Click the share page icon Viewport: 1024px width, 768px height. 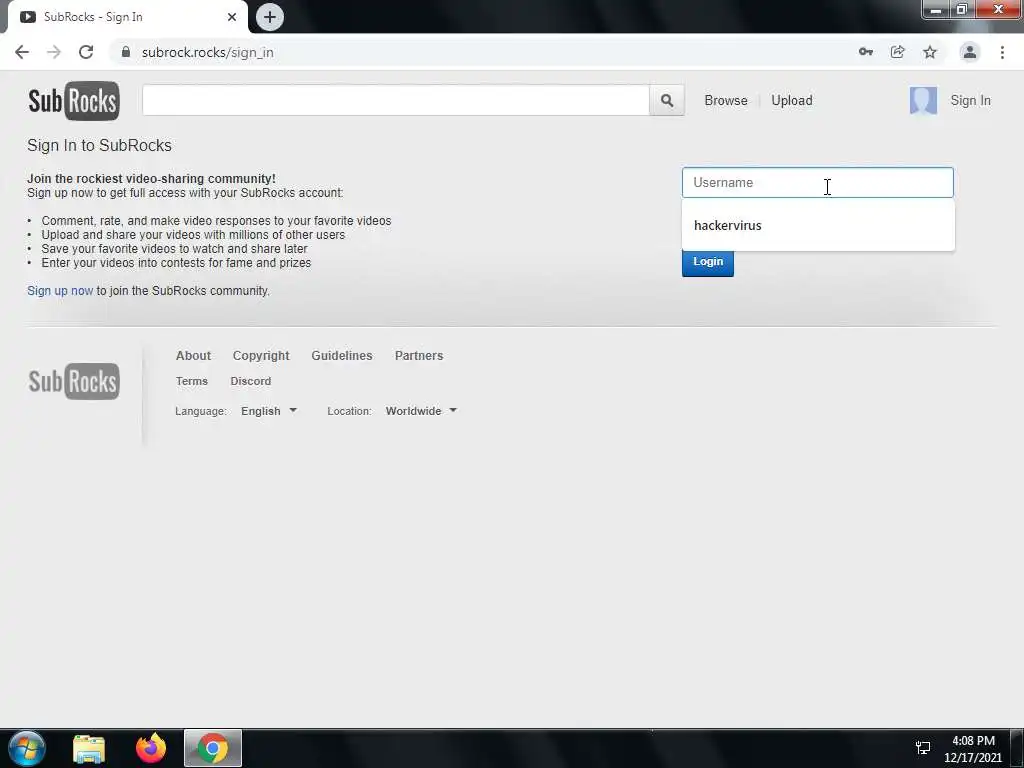pyautogui.click(x=898, y=52)
